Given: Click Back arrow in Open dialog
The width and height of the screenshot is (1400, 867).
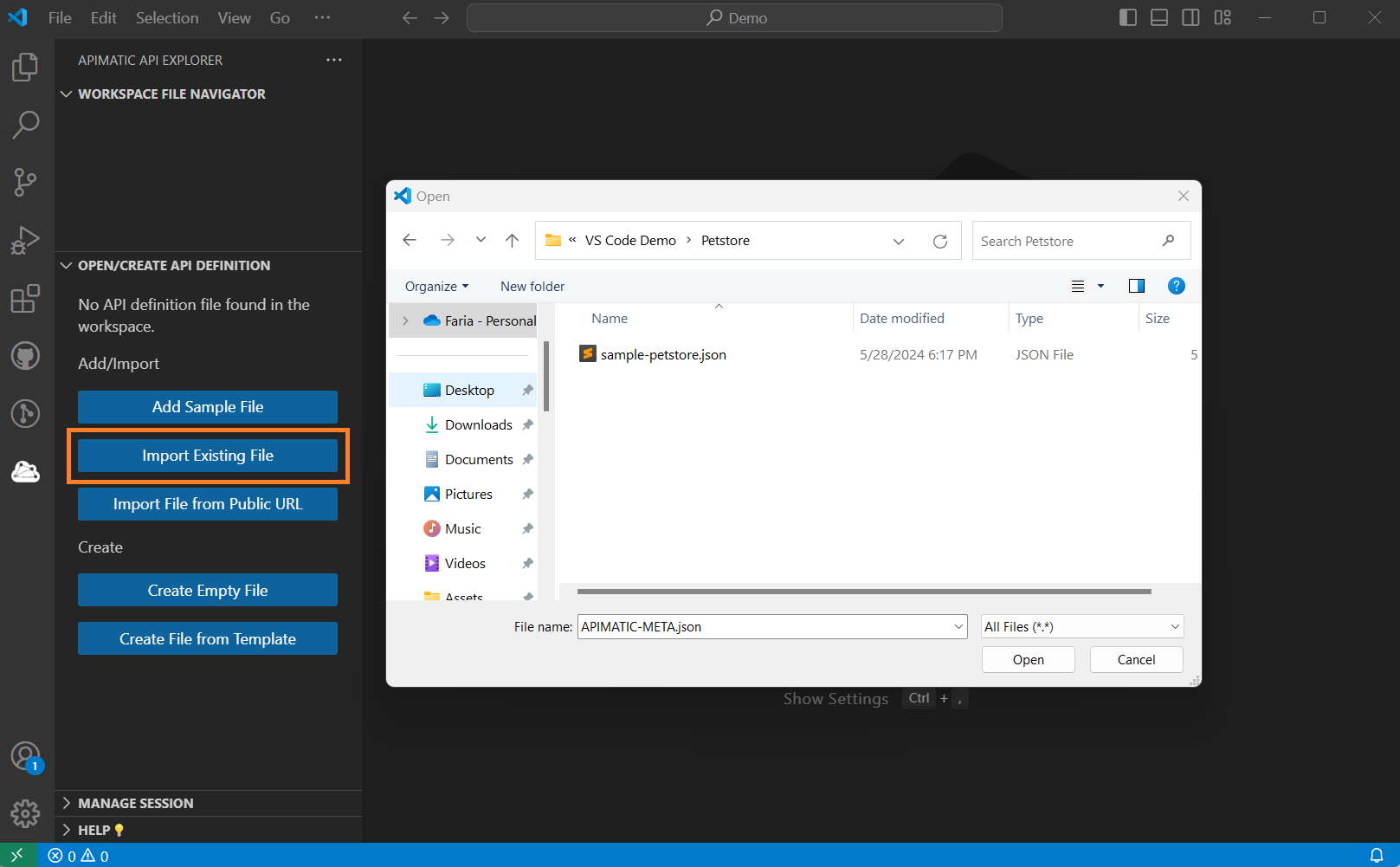Looking at the screenshot, I should point(410,240).
